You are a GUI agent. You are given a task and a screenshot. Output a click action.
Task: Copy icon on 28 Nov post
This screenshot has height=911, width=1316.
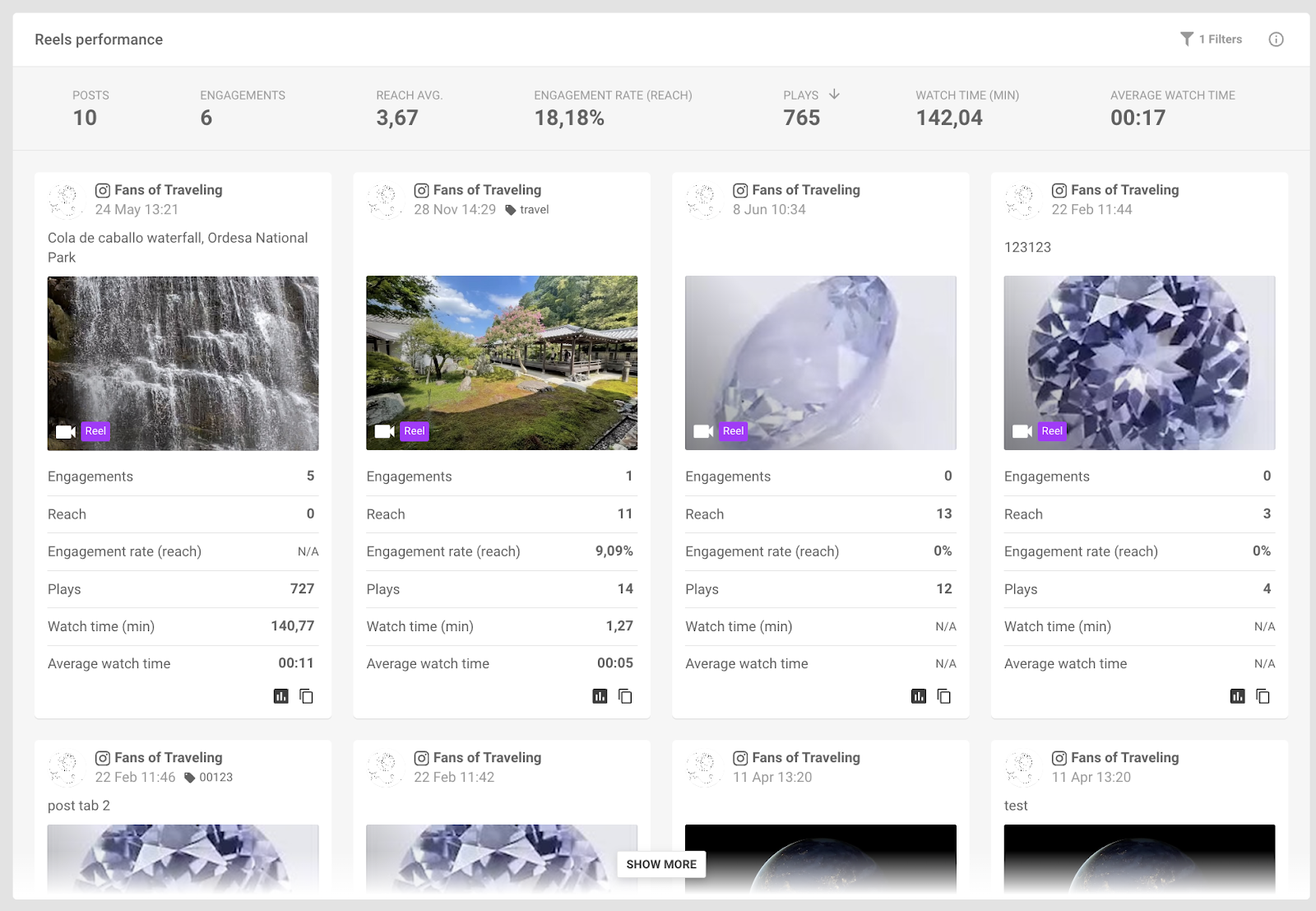625,696
